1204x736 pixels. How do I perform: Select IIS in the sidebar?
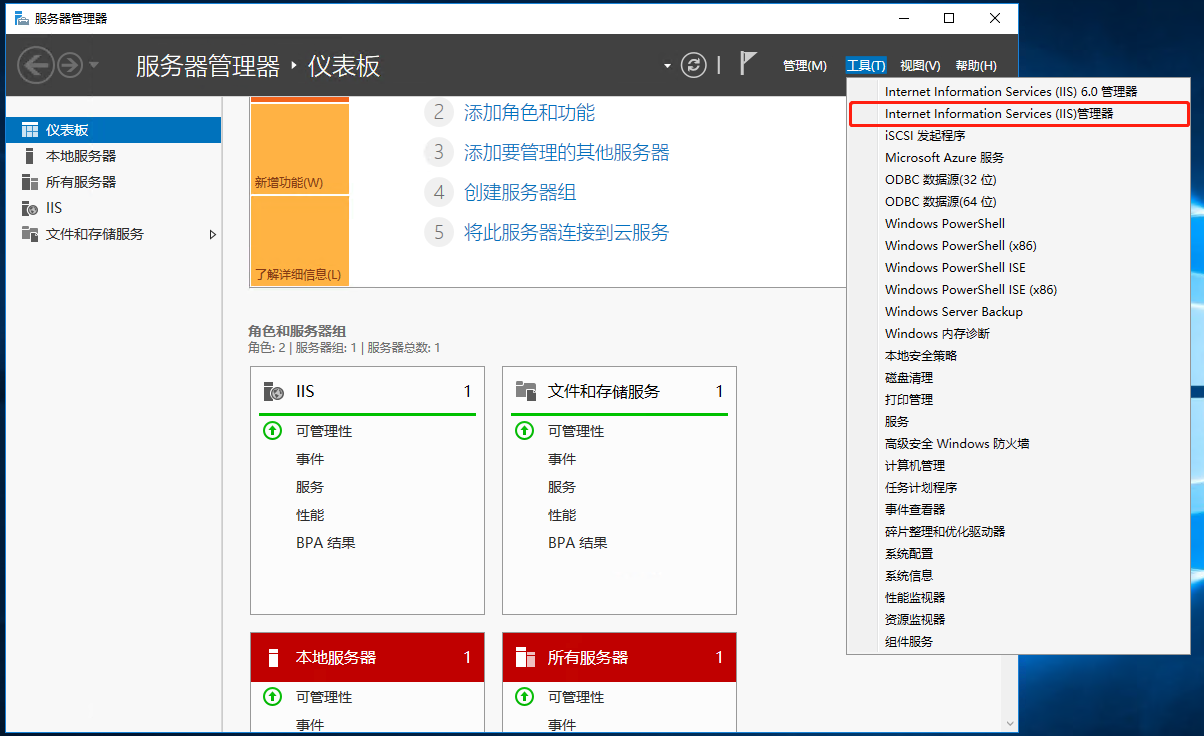113,208
